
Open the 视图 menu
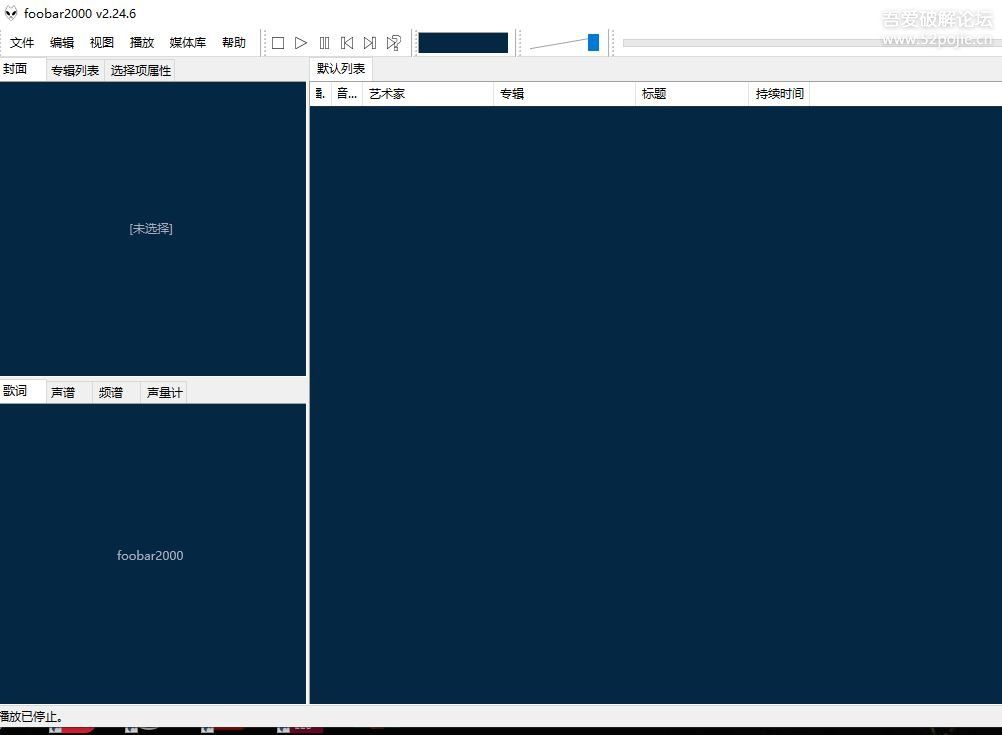point(102,42)
